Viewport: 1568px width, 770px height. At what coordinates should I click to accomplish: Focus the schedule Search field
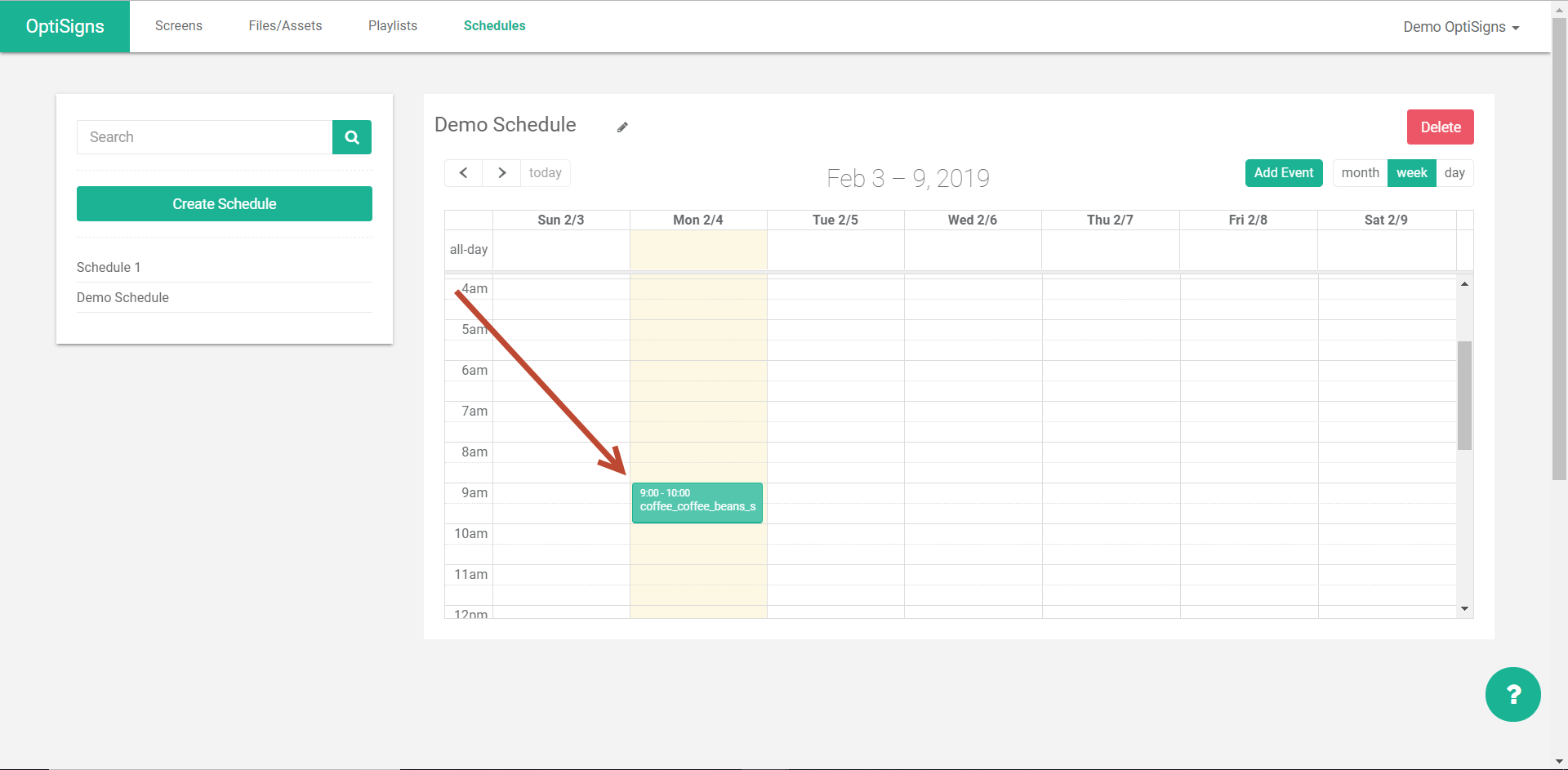click(x=205, y=137)
